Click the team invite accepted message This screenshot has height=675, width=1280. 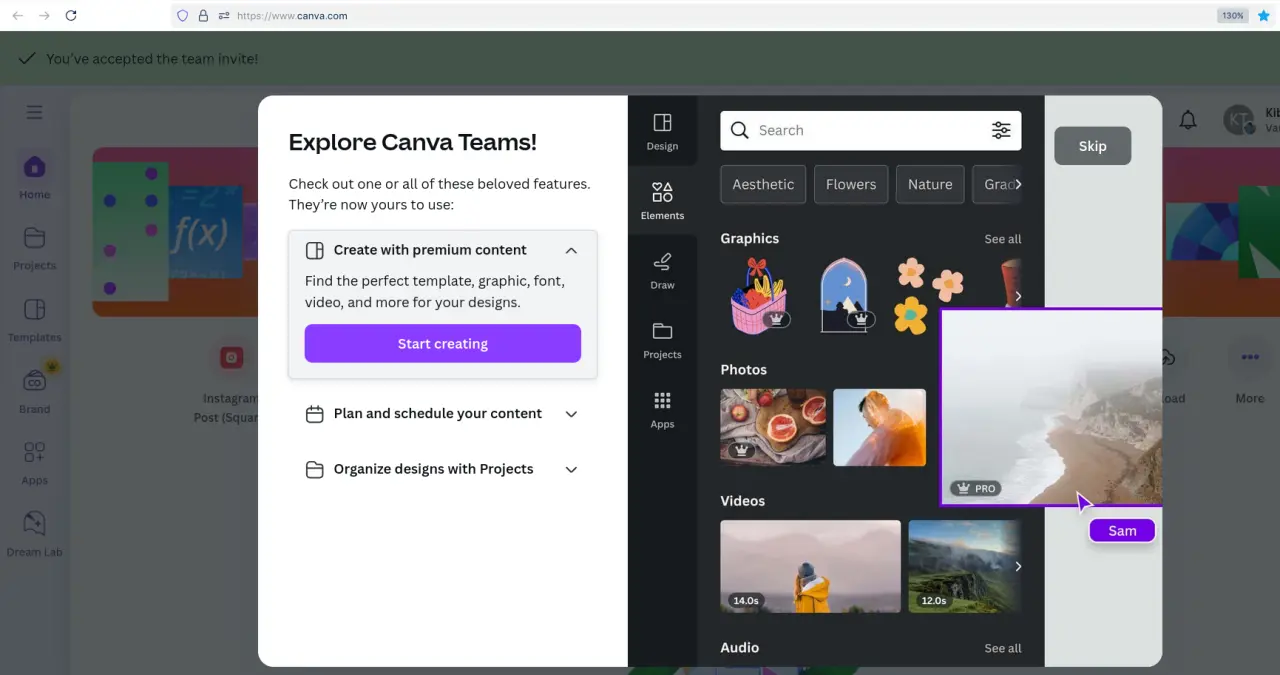(152, 59)
